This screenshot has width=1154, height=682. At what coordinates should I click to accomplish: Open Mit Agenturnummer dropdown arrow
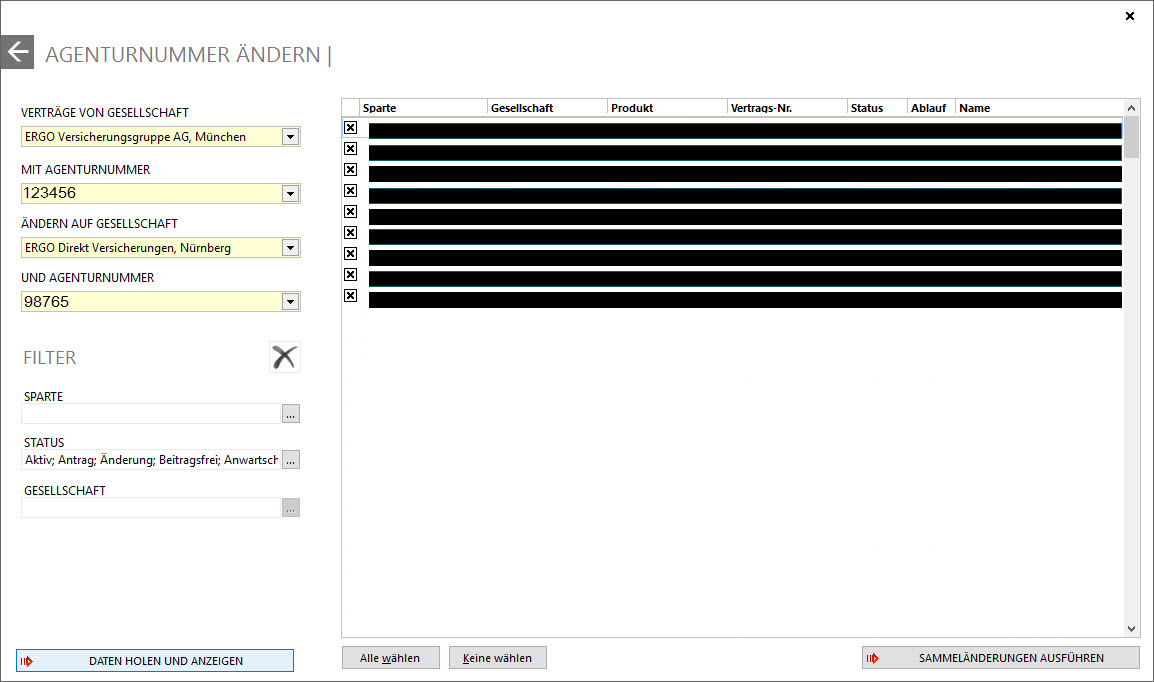click(290, 193)
